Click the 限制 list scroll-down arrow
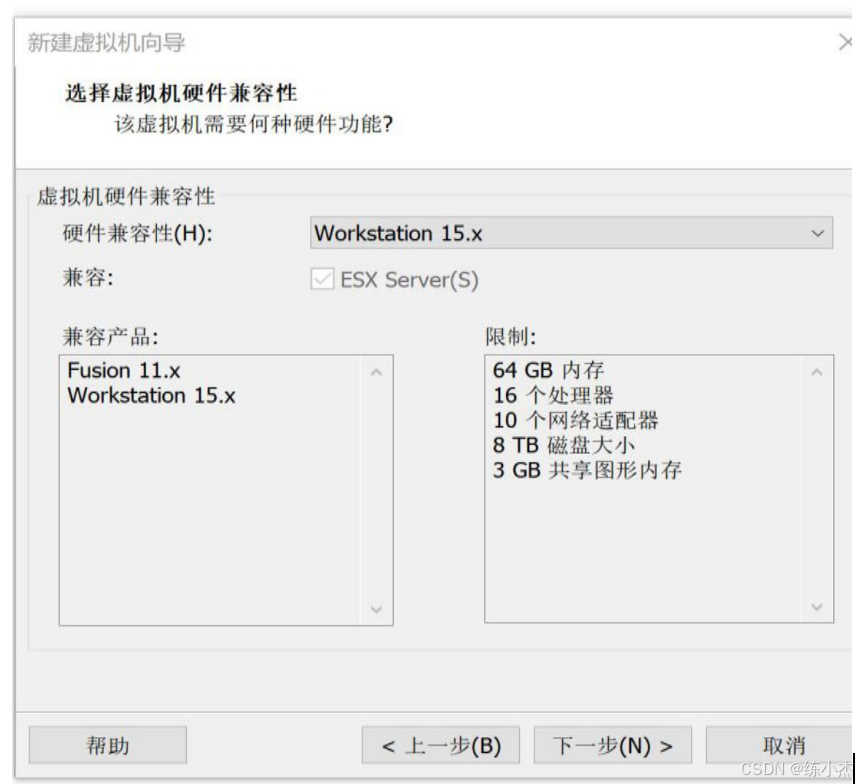Viewport: 858px width, 784px height. (816, 607)
